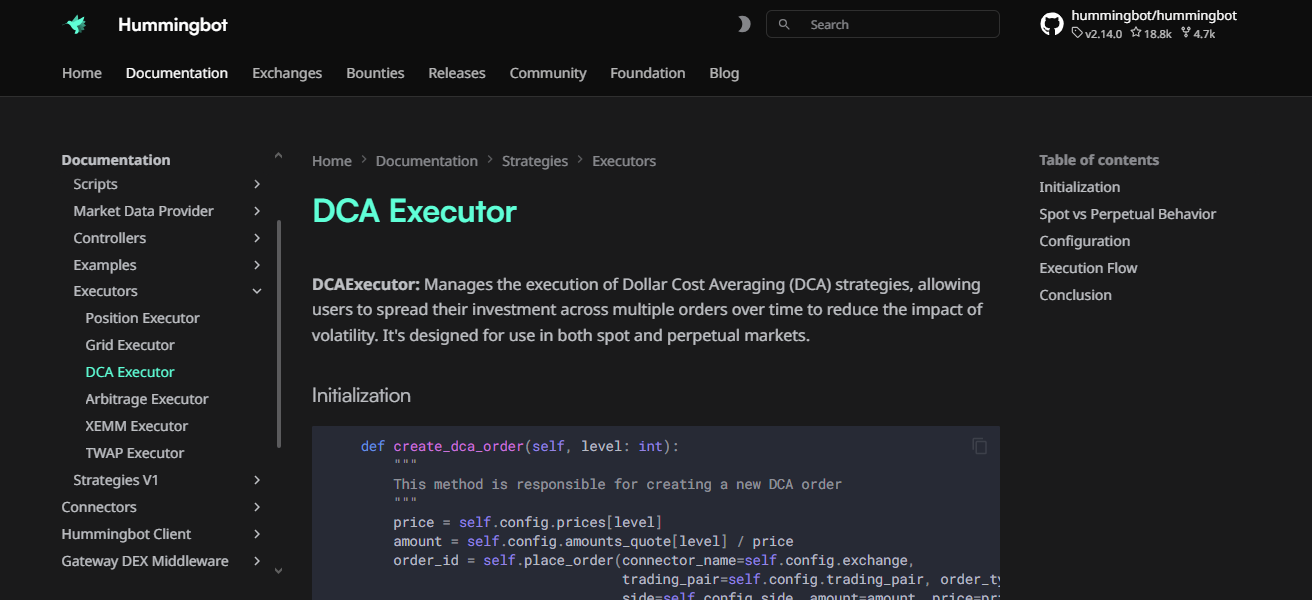The width and height of the screenshot is (1312, 600).
Task: Copy code block with clipboard icon
Action: (x=980, y=446)
